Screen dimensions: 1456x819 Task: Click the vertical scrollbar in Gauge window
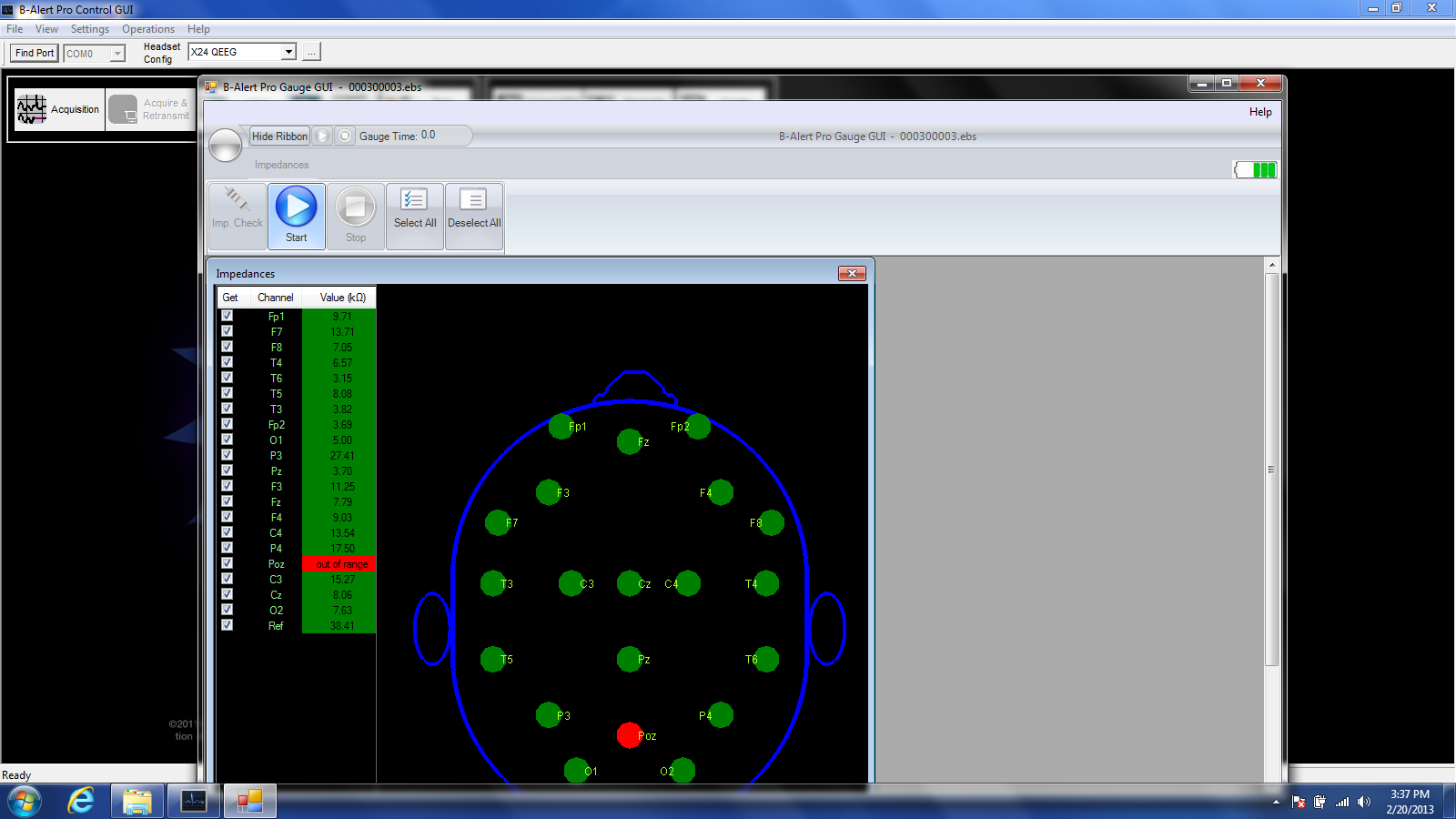(1271, 470)
